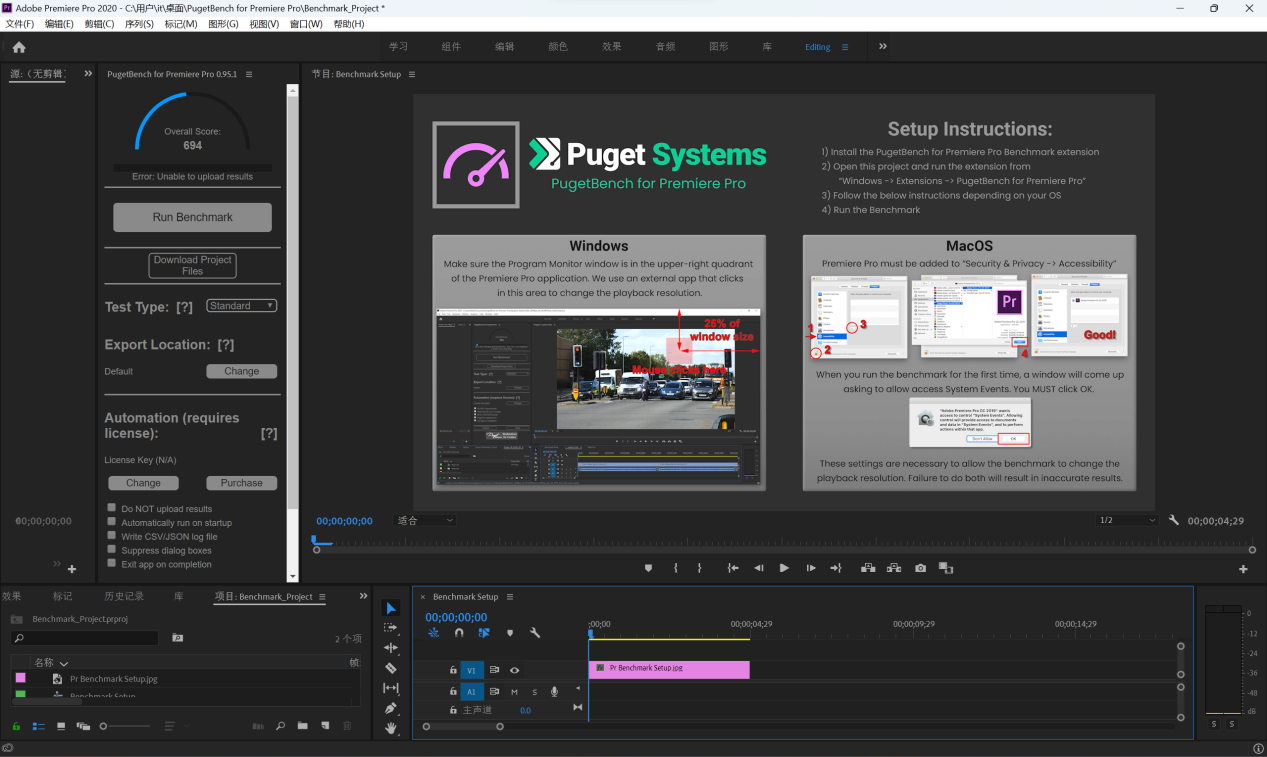Toggle V1 track output eye icon
The width and height of the screenshot is (1267, 757).
[515, 670]
